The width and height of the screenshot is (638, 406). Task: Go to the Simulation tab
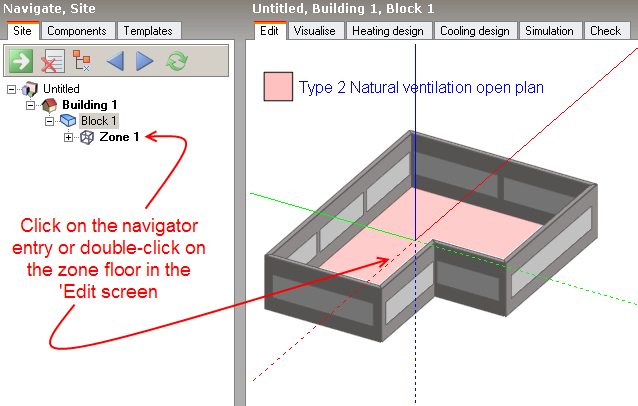pyautogui.click(x=550, y=31)
